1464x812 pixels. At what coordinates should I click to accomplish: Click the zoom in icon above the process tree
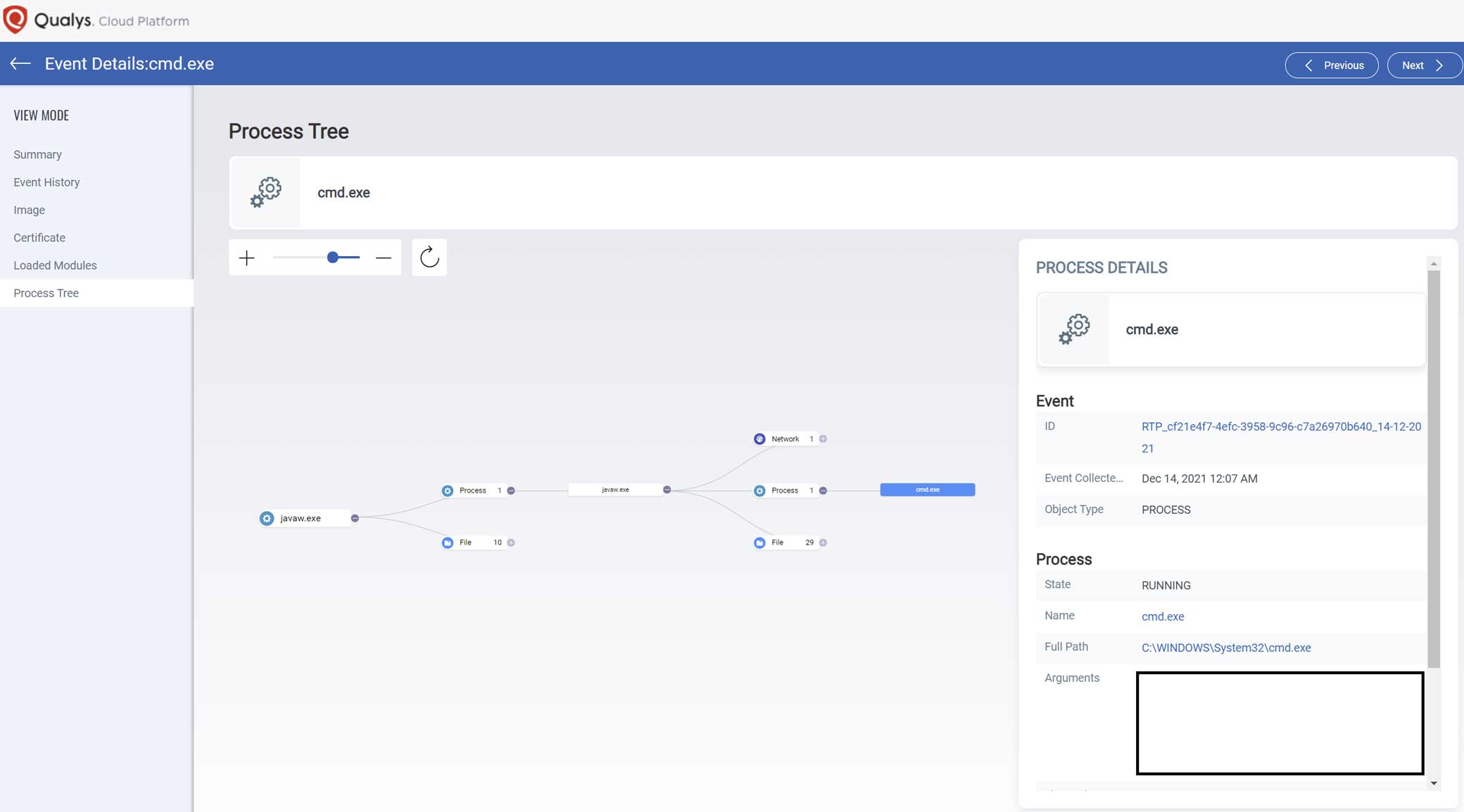click(248, 258)
